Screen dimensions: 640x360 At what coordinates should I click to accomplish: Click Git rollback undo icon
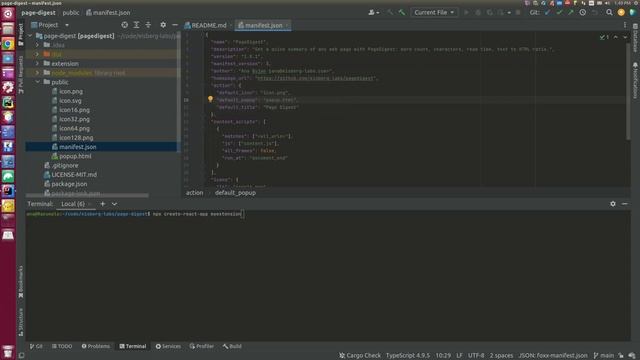coord(595,13)
